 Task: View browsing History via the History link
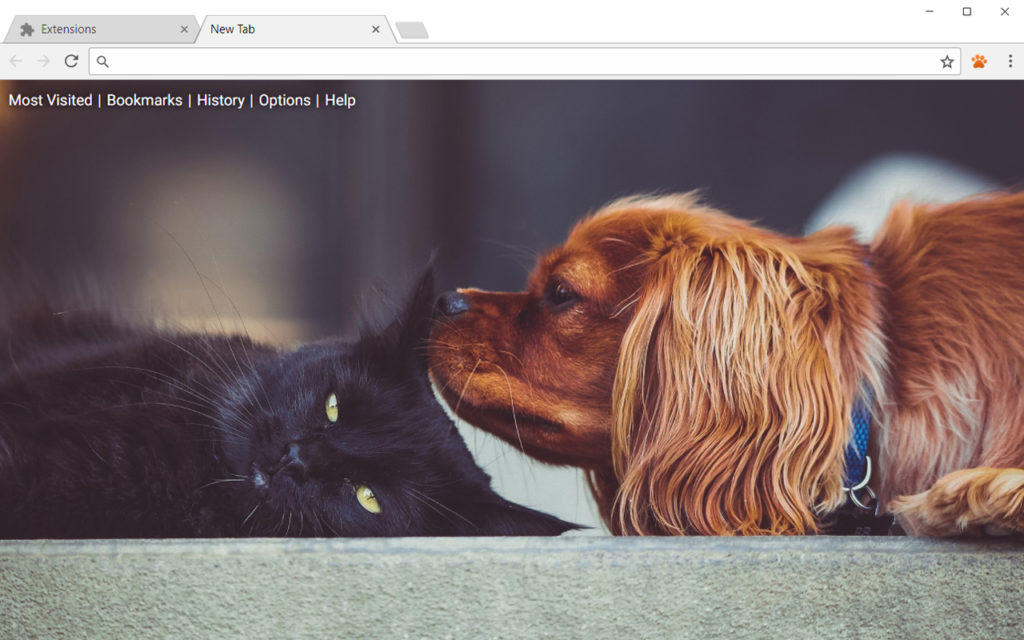pyautogui.click(x=221, y=100)
